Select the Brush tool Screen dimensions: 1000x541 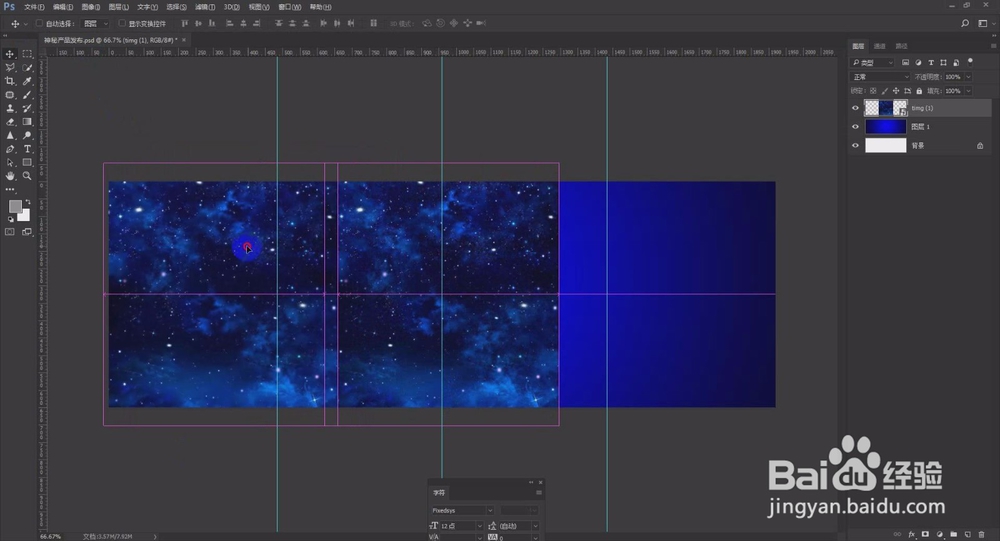pyautogui.click(x=27, y=94)
